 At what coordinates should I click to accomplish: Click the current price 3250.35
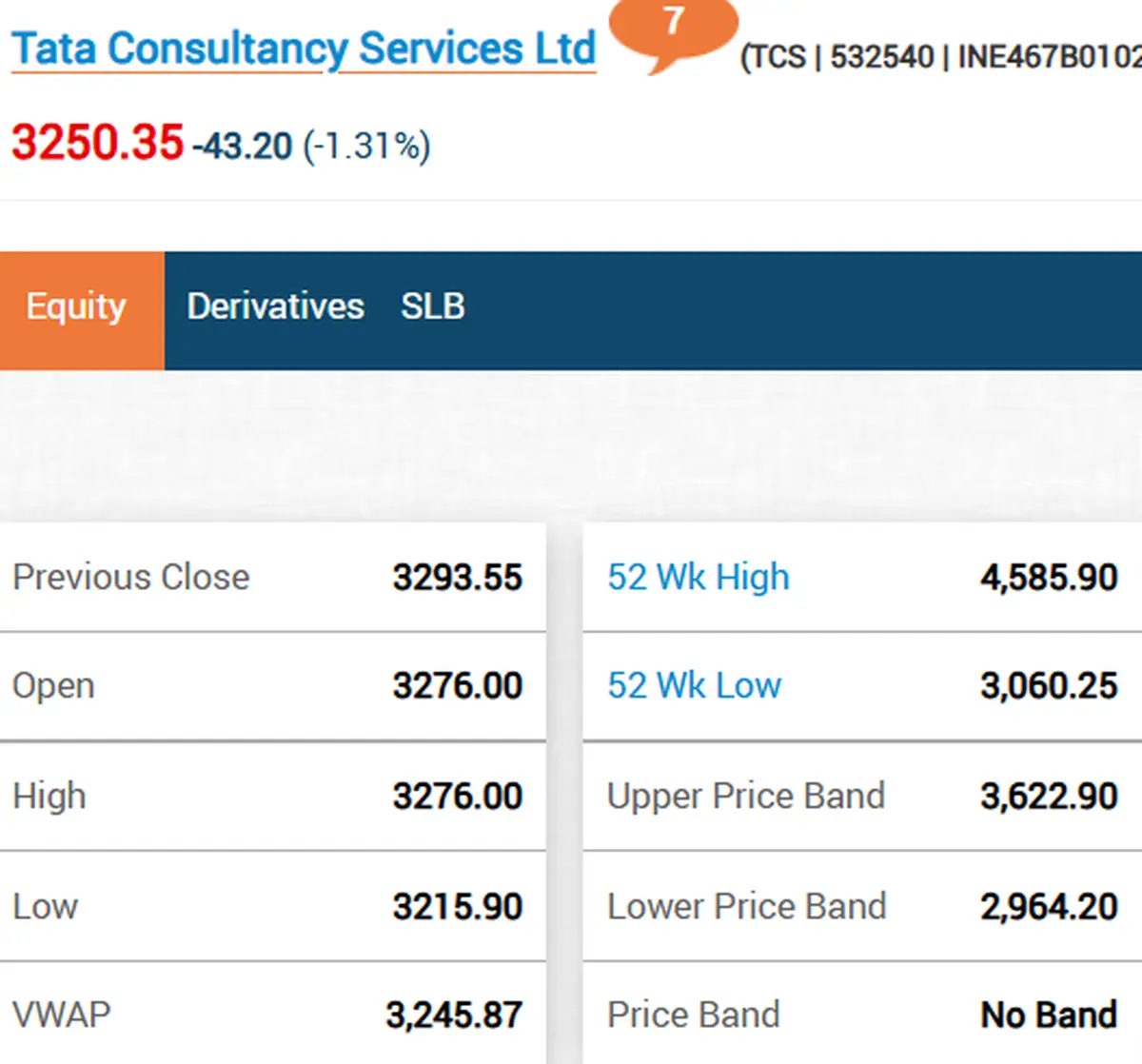click(x=97, y=143)
